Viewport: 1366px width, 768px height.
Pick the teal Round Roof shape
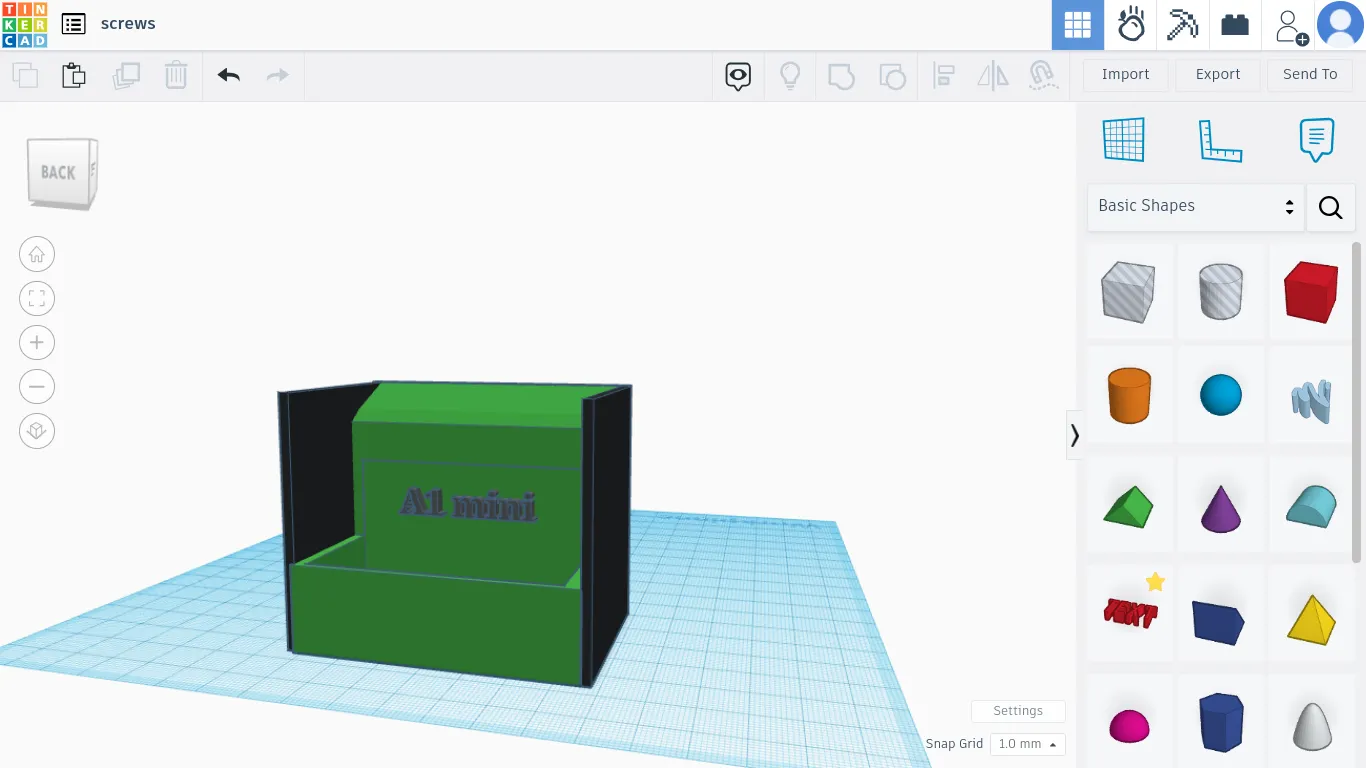click(1311, 507)
